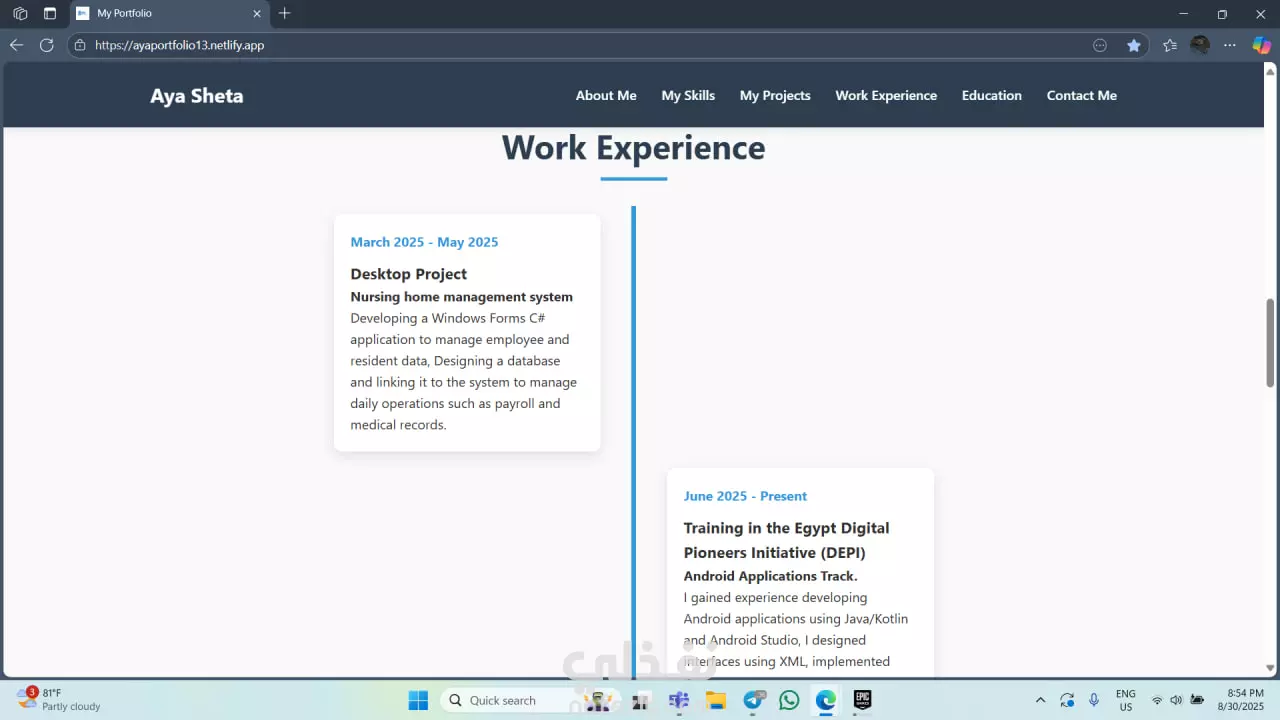Close the My Portfolio tab
1280x720 pixels.
click(257, 14)
